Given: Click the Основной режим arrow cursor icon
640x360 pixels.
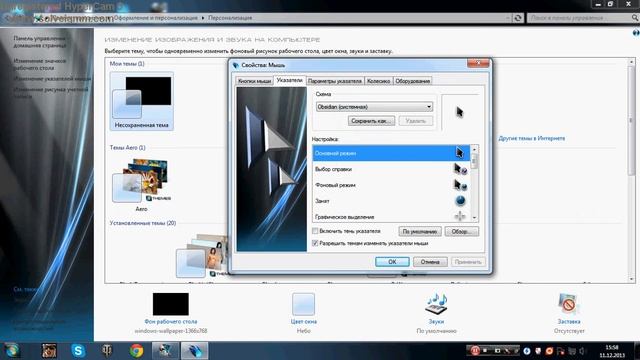Looking at the screenshot, I should point(460,153).
